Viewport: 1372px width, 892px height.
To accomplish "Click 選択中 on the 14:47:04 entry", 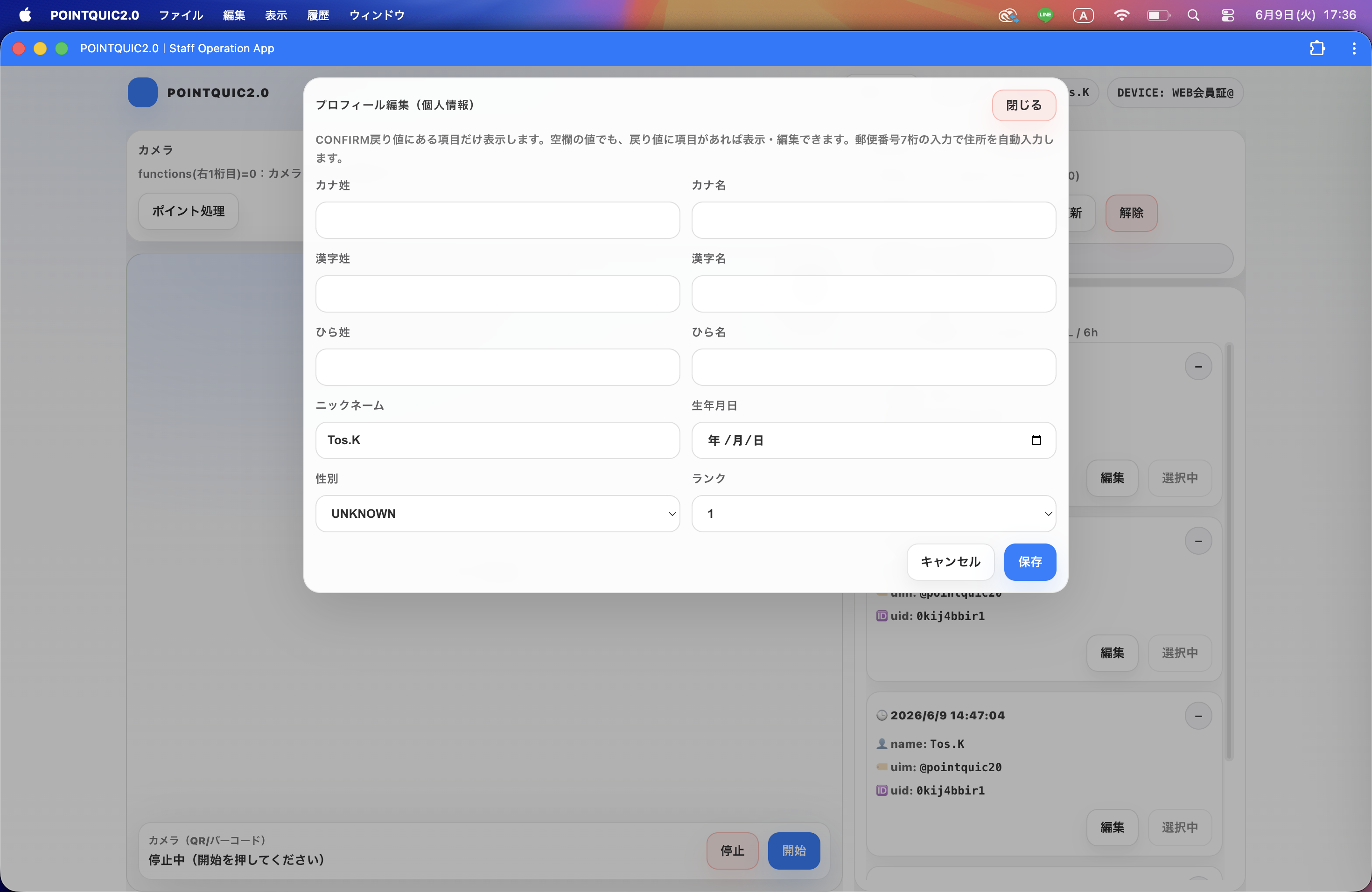I will point(1179,828).
